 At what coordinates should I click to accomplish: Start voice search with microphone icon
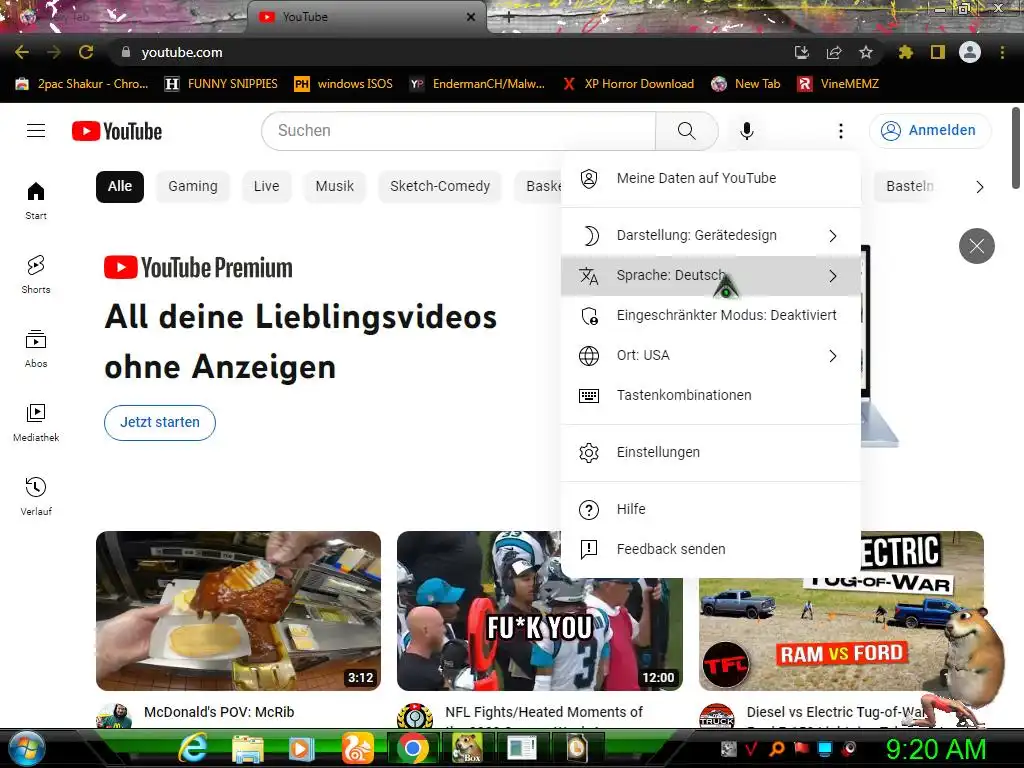pyautogui.click(x=746, y=131)
